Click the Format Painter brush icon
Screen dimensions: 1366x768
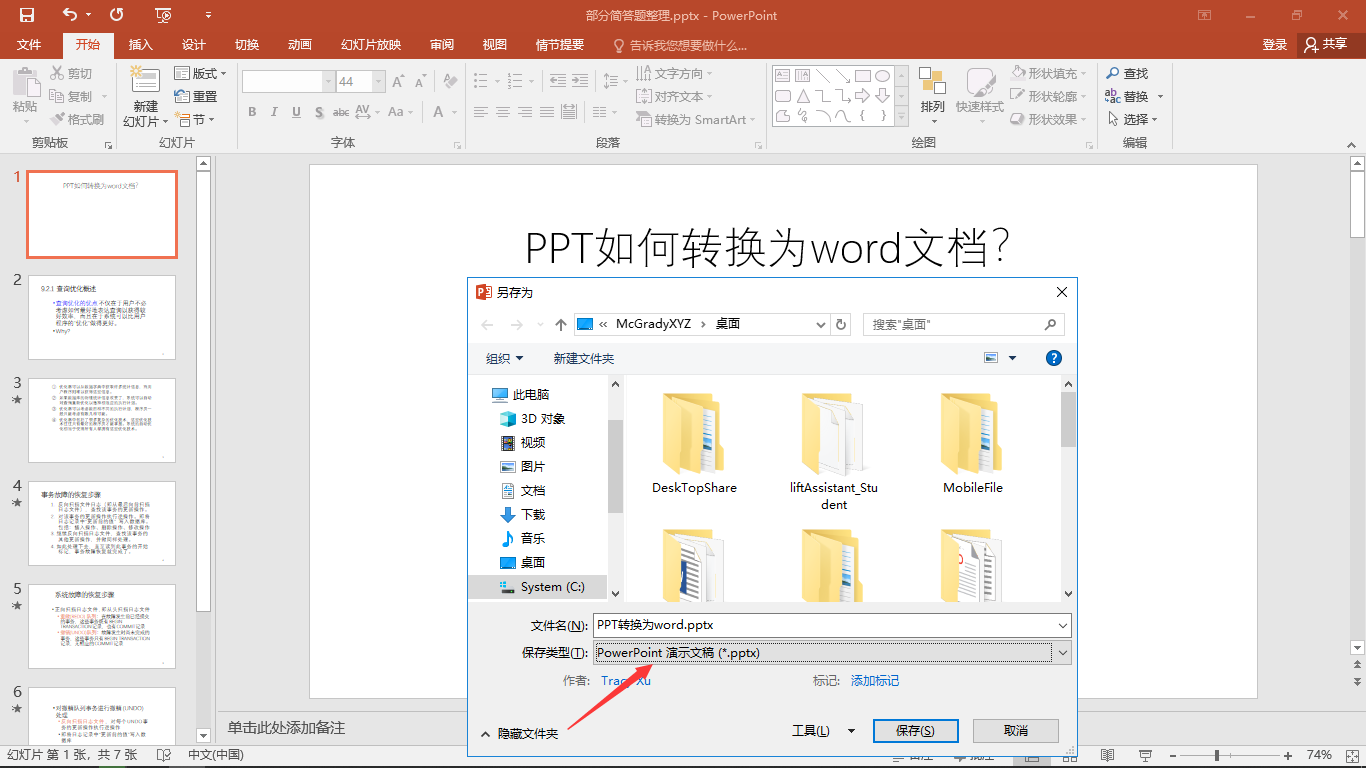pyautogui.click(x=58, y=119)
